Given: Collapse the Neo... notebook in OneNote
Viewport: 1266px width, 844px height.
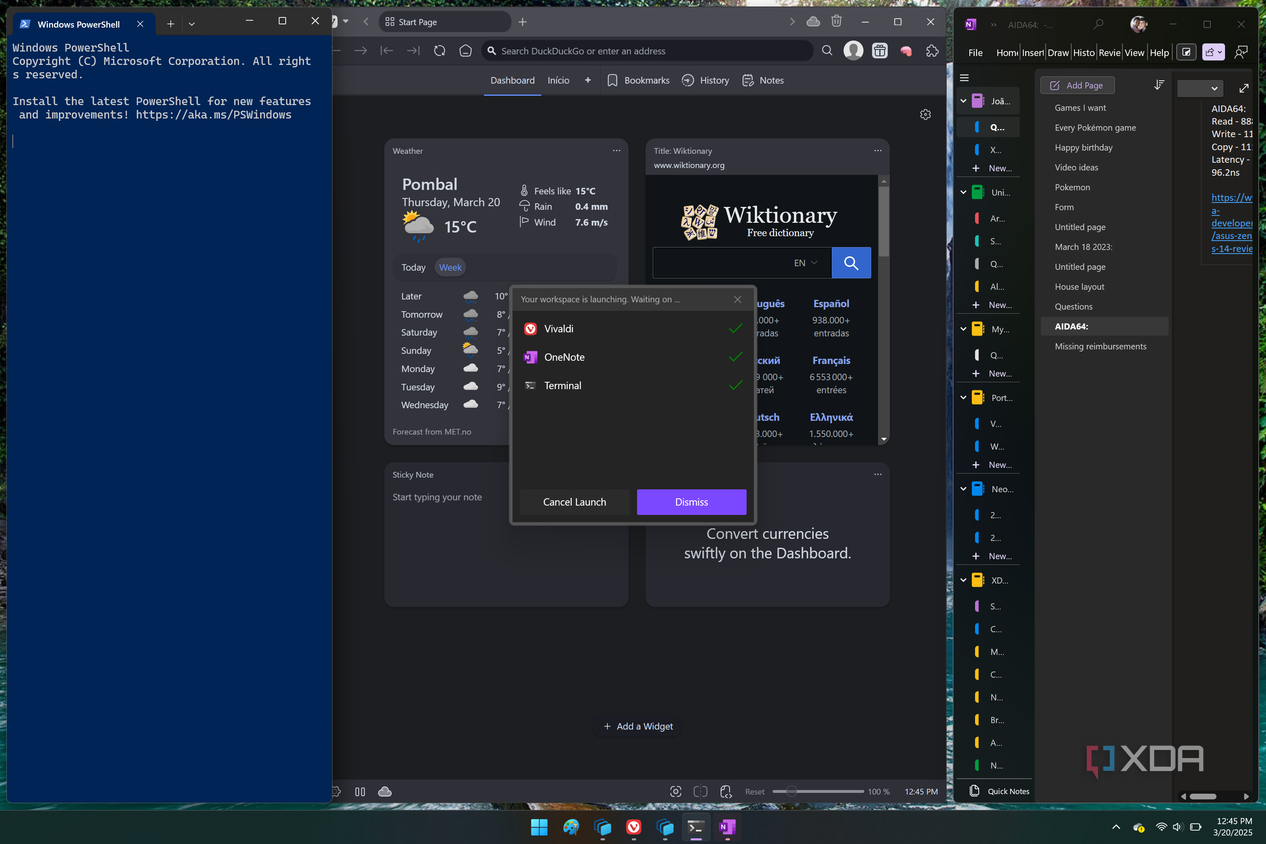Looking at the screenshot, I should tap(964, 489).
